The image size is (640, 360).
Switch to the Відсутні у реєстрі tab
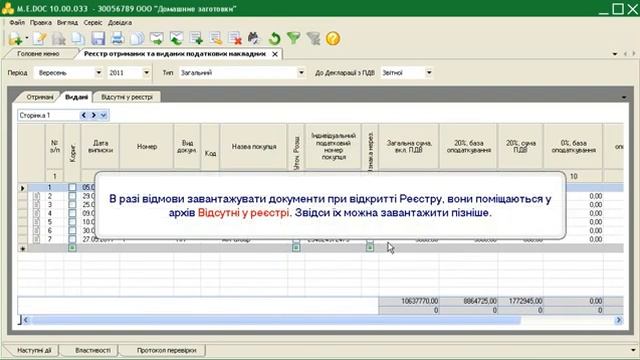[x=127, y=97]
